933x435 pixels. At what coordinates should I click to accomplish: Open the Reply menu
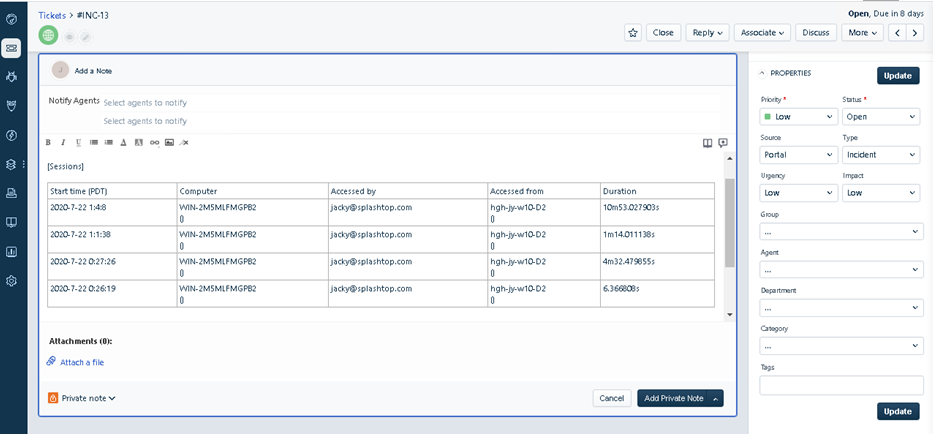point(707,33)
